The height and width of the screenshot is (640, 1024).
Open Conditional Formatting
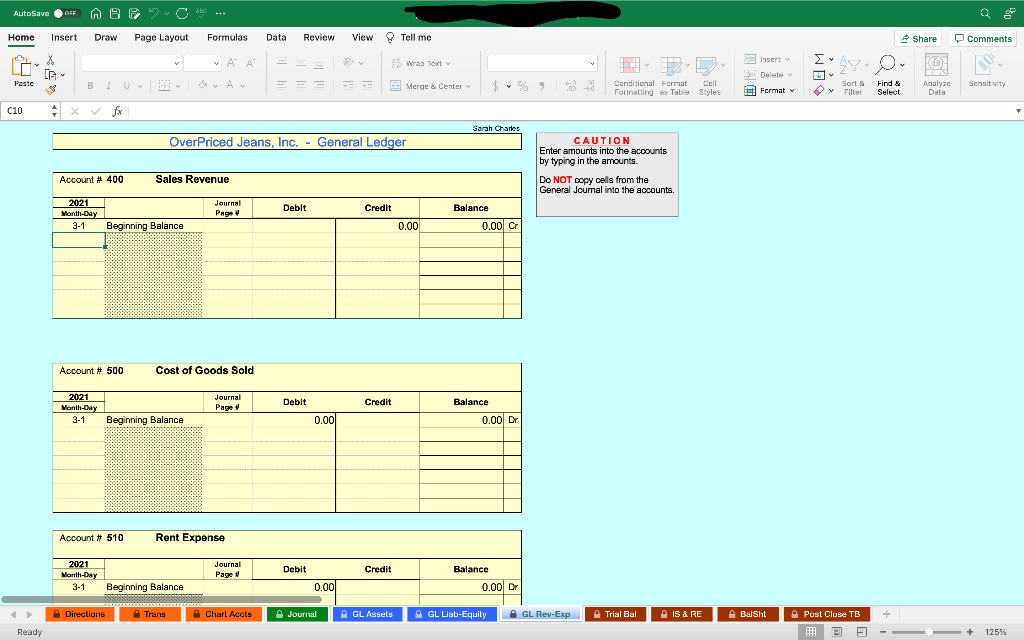tap(633, 76)
